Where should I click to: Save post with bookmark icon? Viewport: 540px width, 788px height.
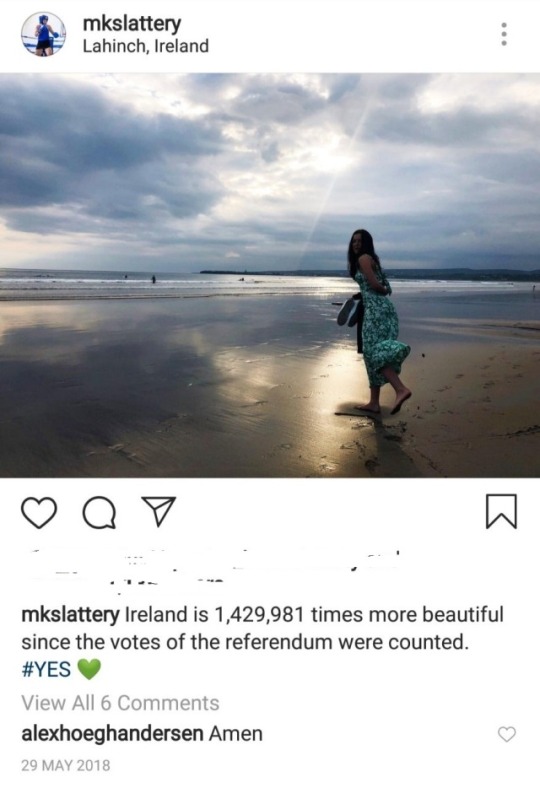click(x=501, y=512)
